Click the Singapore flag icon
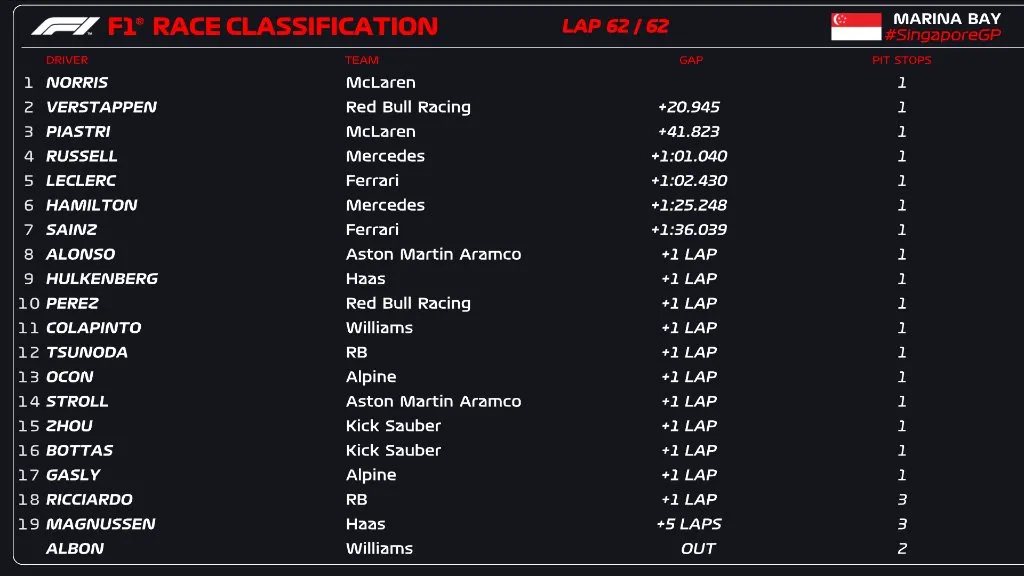This screenshot has height=576, width=1024. (x=856, y=26)
